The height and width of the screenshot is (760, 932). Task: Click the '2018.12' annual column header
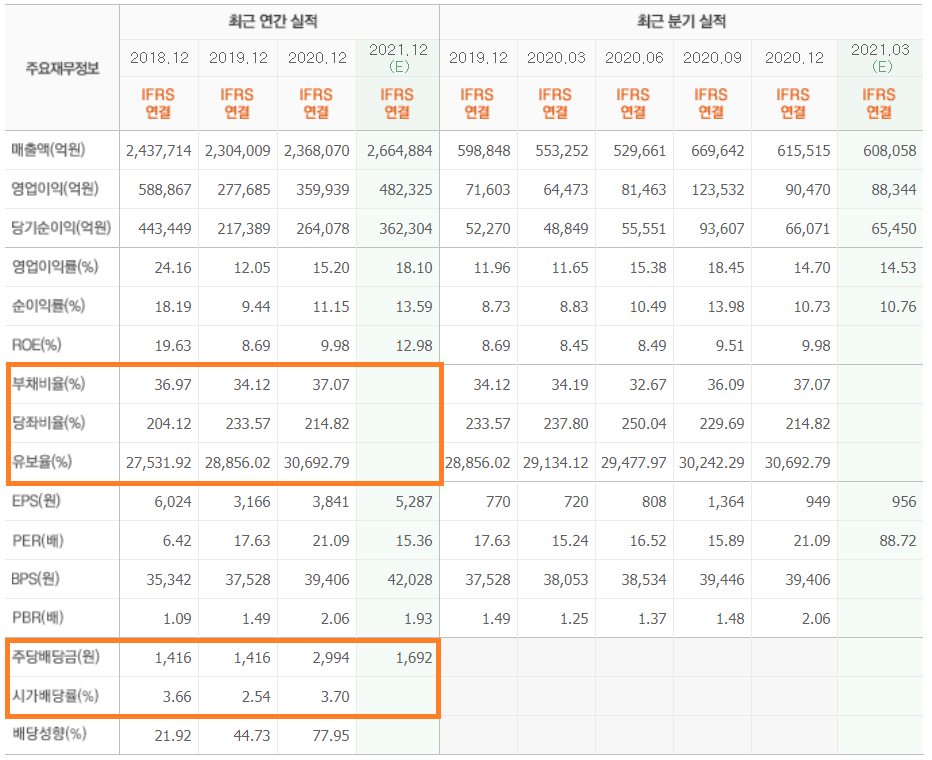tap(159, 58)
